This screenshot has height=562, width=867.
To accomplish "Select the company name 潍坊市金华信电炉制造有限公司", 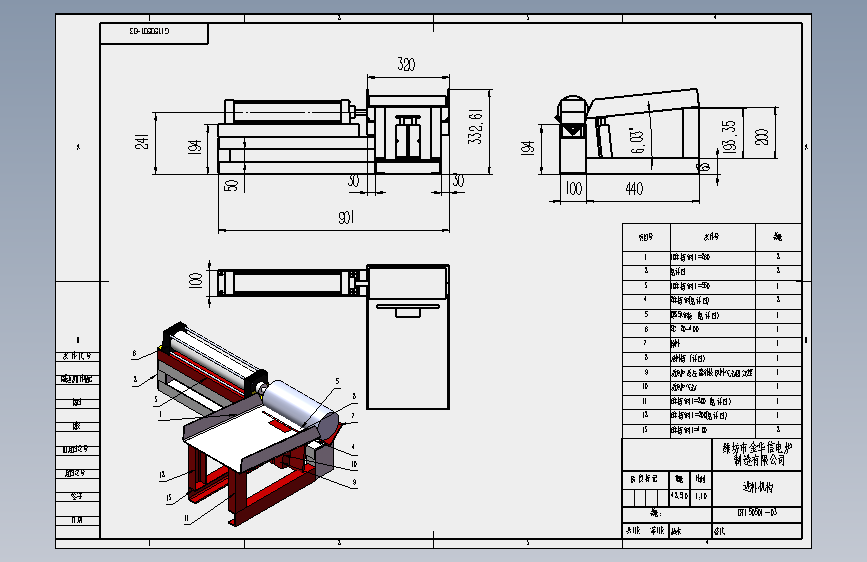I will pos(757,454).
